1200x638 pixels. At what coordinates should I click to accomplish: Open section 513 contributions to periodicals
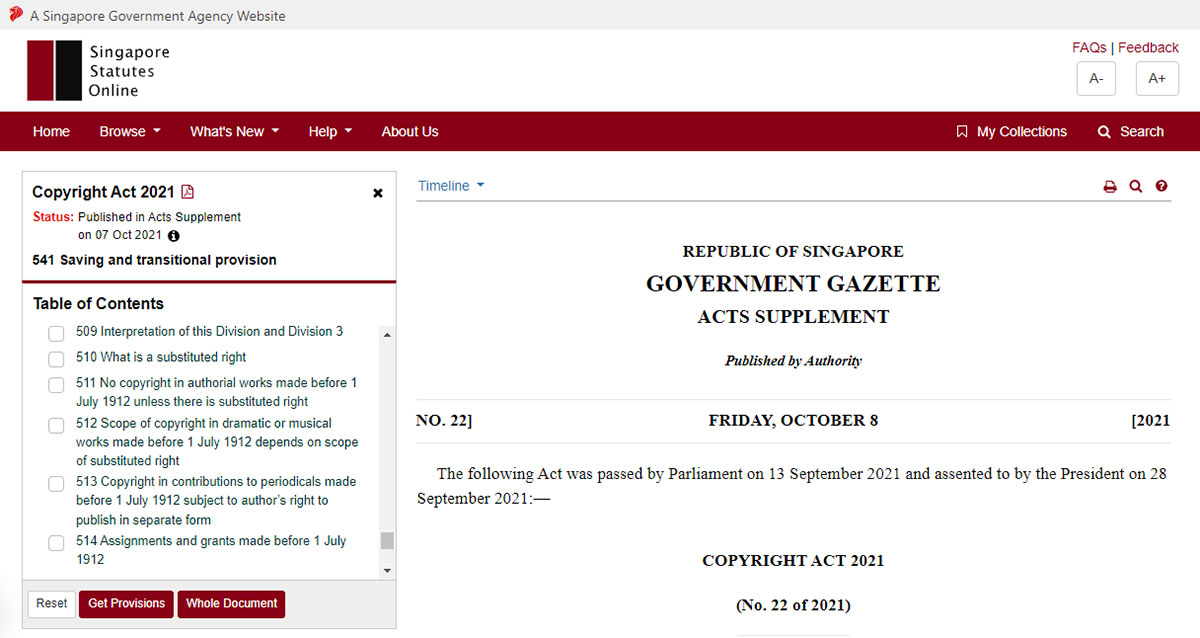click(x=216, y=500)
